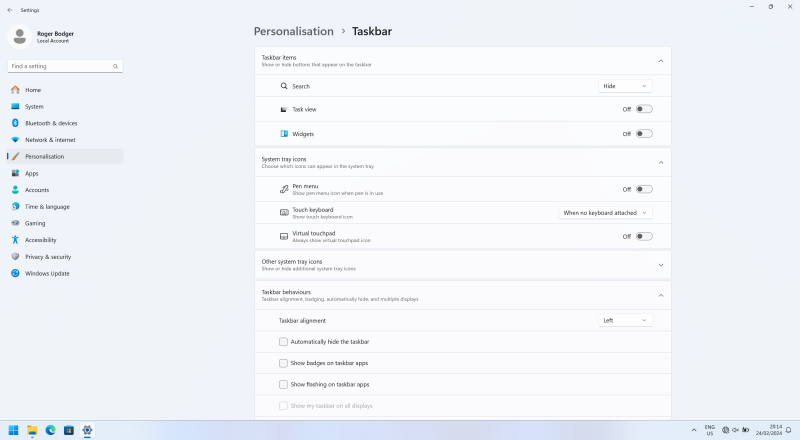Toggle Task view switch on
Image resolution: width=800 pixels, height=440 pixels.
pos(644,109)
